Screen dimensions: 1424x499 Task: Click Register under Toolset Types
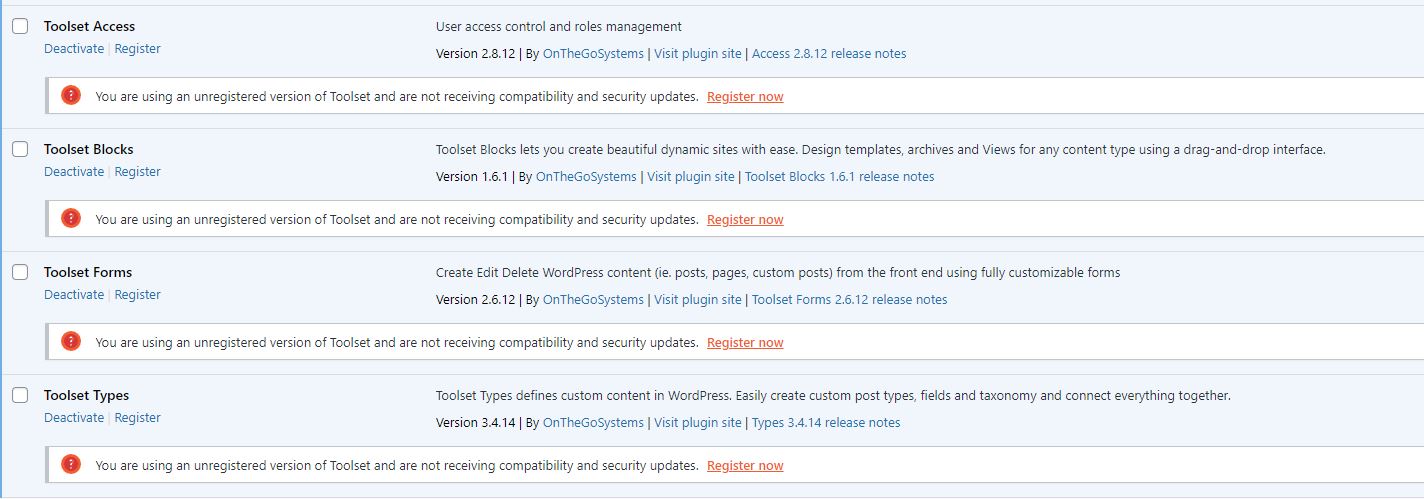138,418
